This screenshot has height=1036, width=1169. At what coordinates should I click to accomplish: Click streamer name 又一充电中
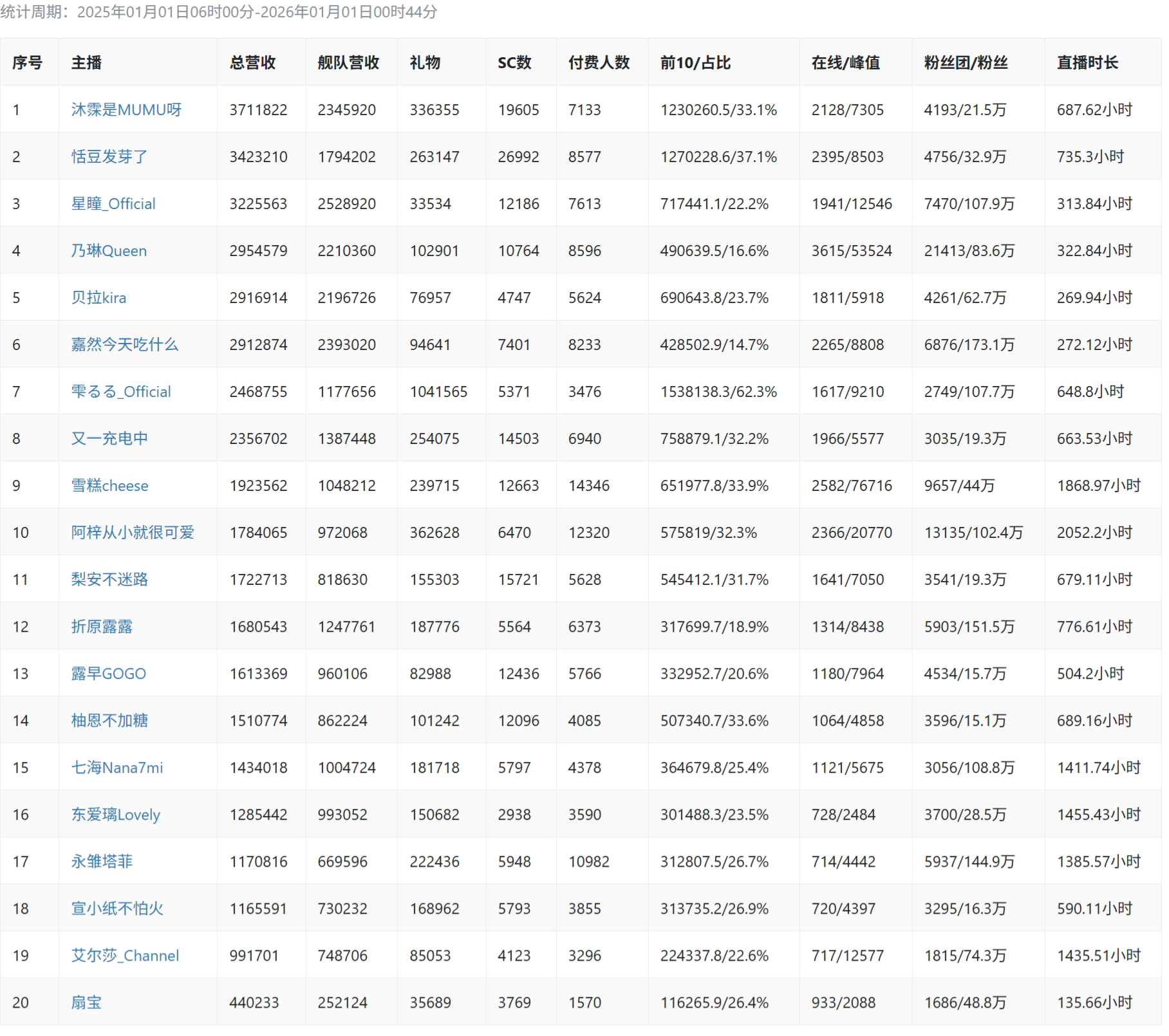109,439
